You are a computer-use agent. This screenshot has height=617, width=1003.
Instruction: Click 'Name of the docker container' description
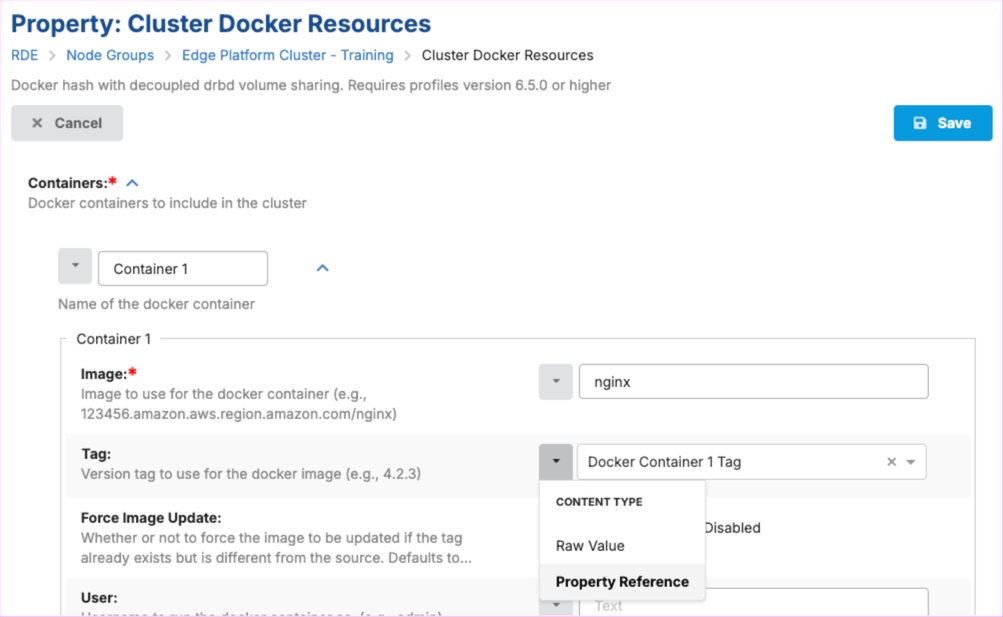(x=157, y=304)
